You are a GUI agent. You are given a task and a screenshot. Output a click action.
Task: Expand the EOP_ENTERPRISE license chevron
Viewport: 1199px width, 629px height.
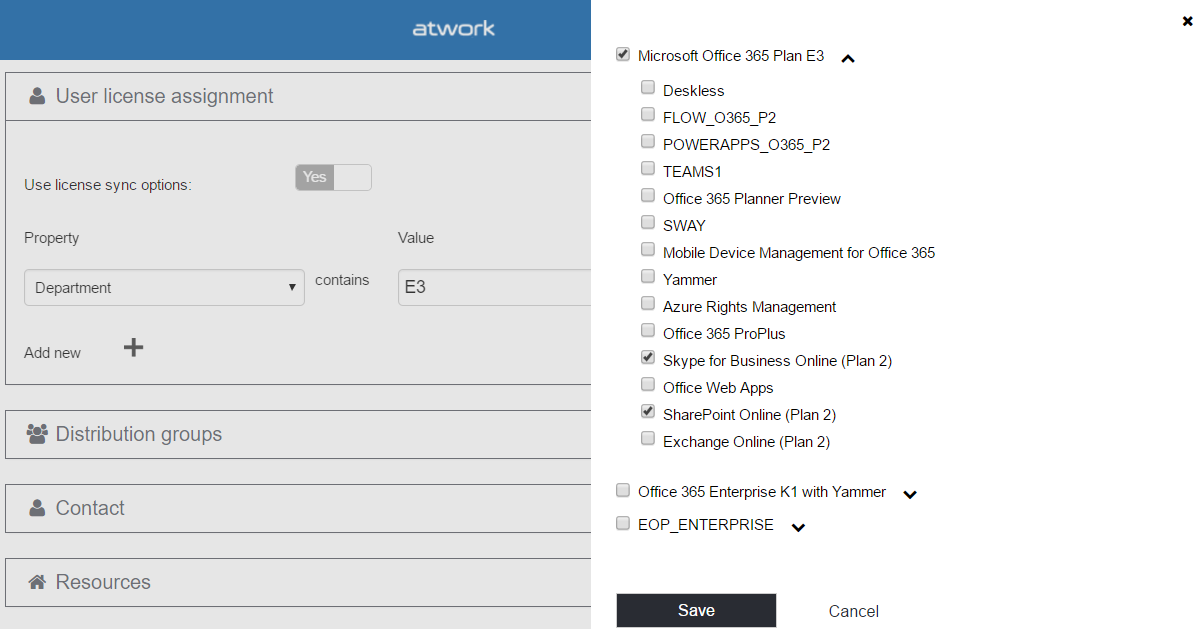tap(798, 527)
